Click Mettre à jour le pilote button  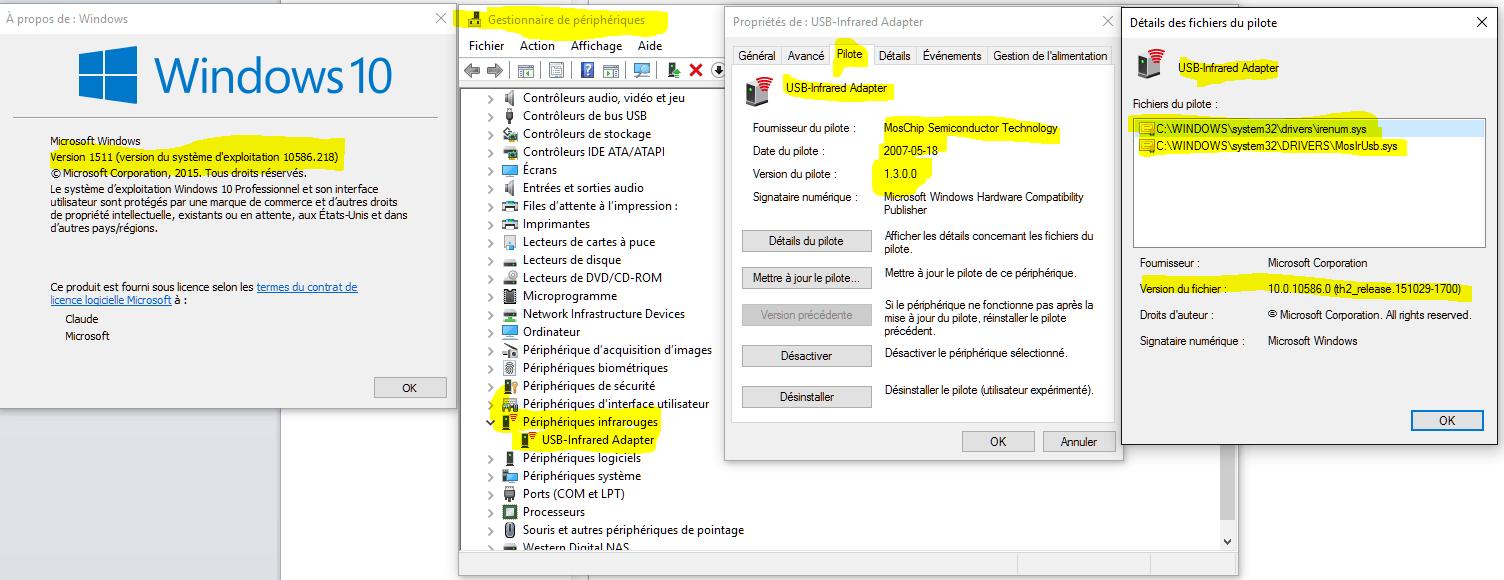point(806,278)
